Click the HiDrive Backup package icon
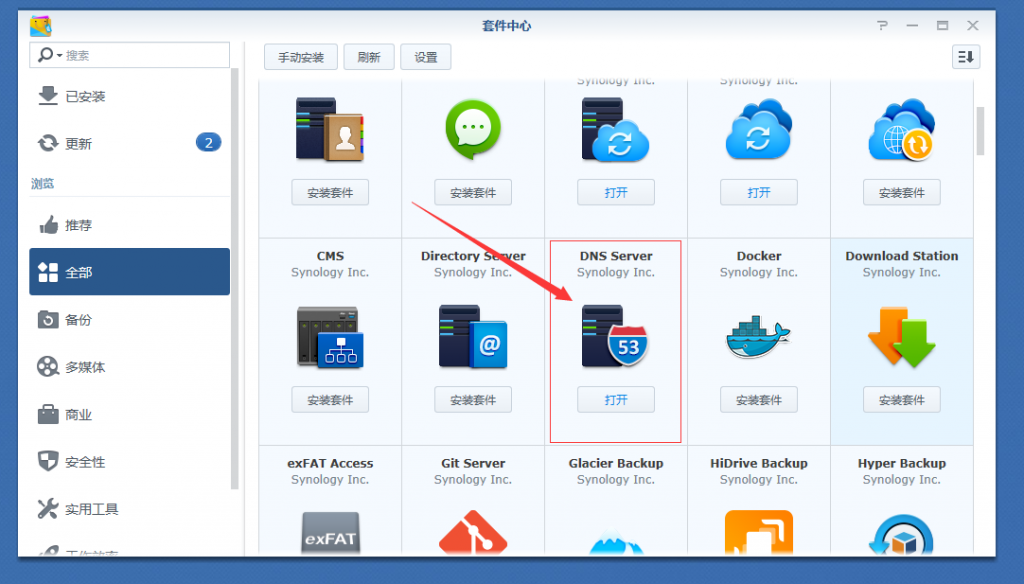Screen dimensions: 1024x584 click(759, 533)
